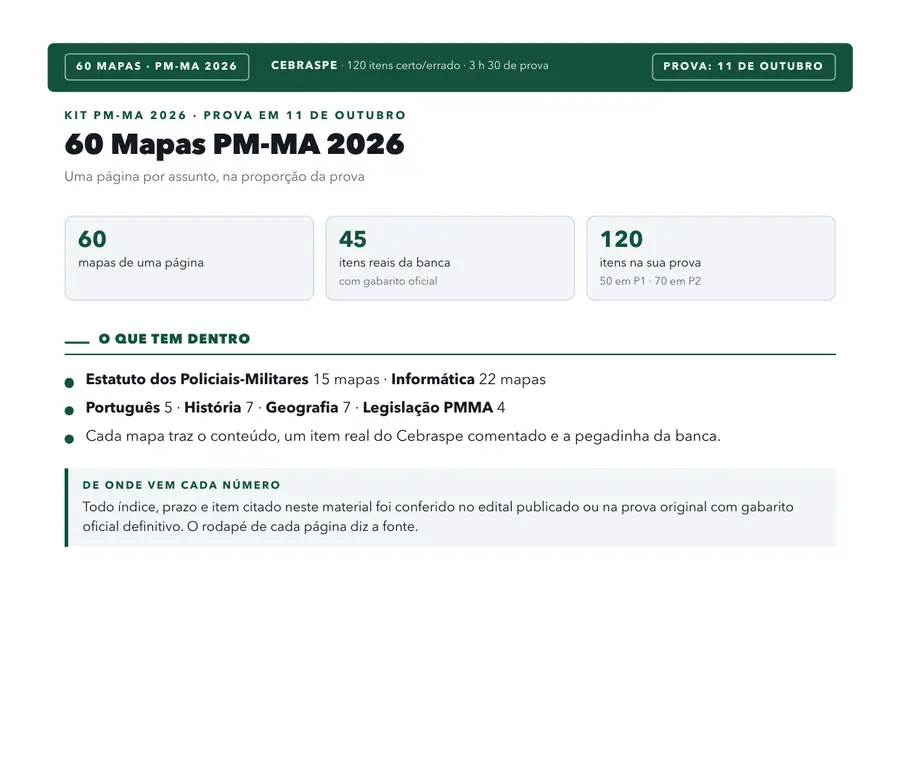The image size is (900, 764).
Task: Click subtitle 'Uma página por assunto, na proporção da prova'
Action: (x=214, y=177)
